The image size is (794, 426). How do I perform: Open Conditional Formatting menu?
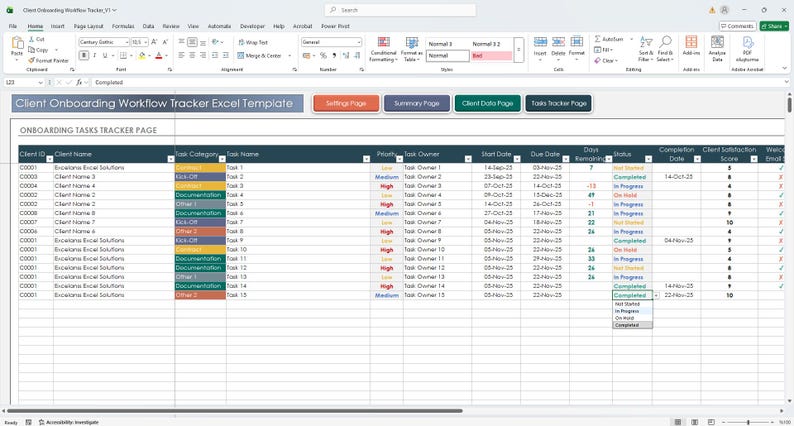[383, 49]
